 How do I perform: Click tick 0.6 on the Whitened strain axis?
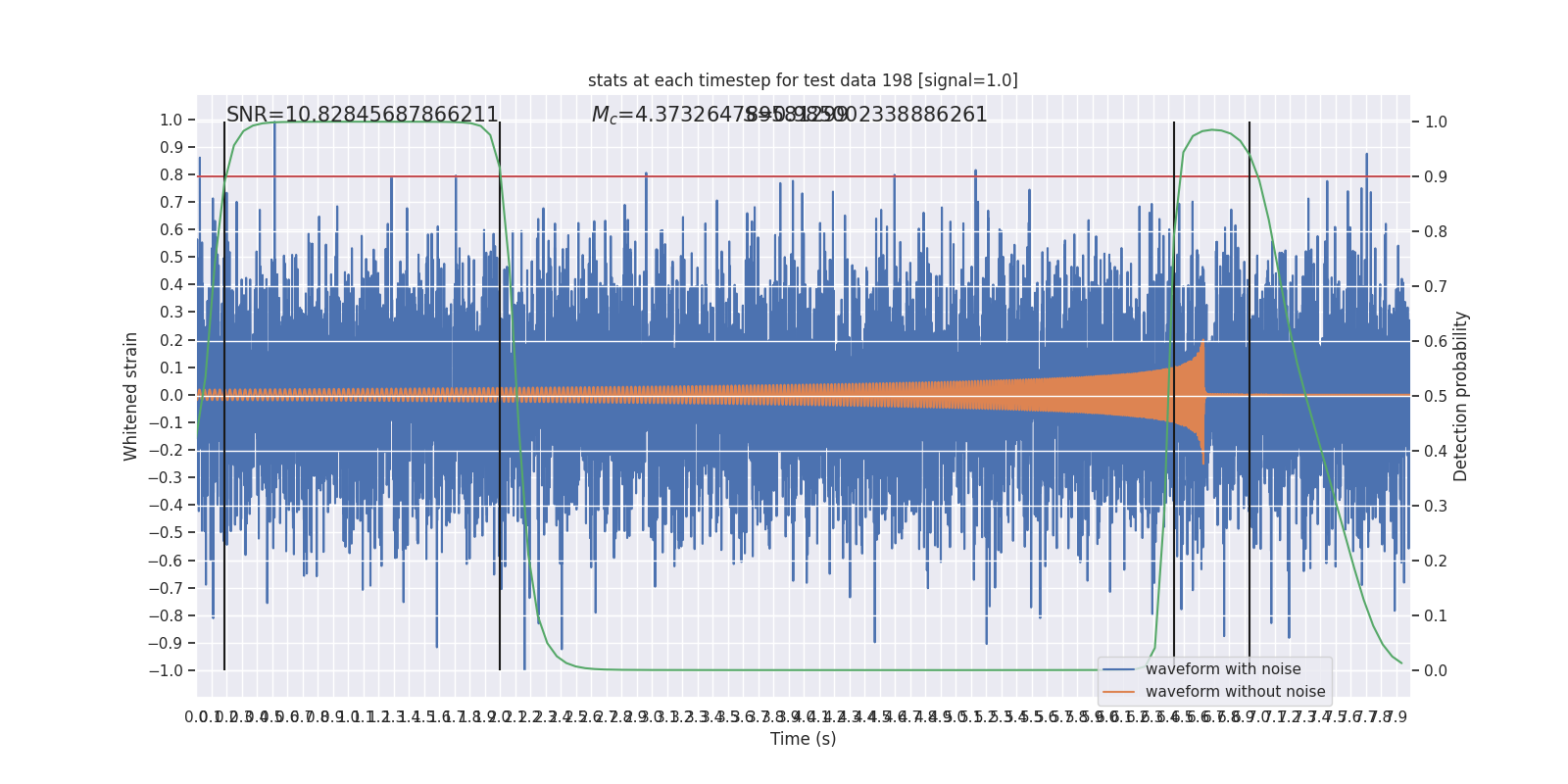click(x=171, y=230)
